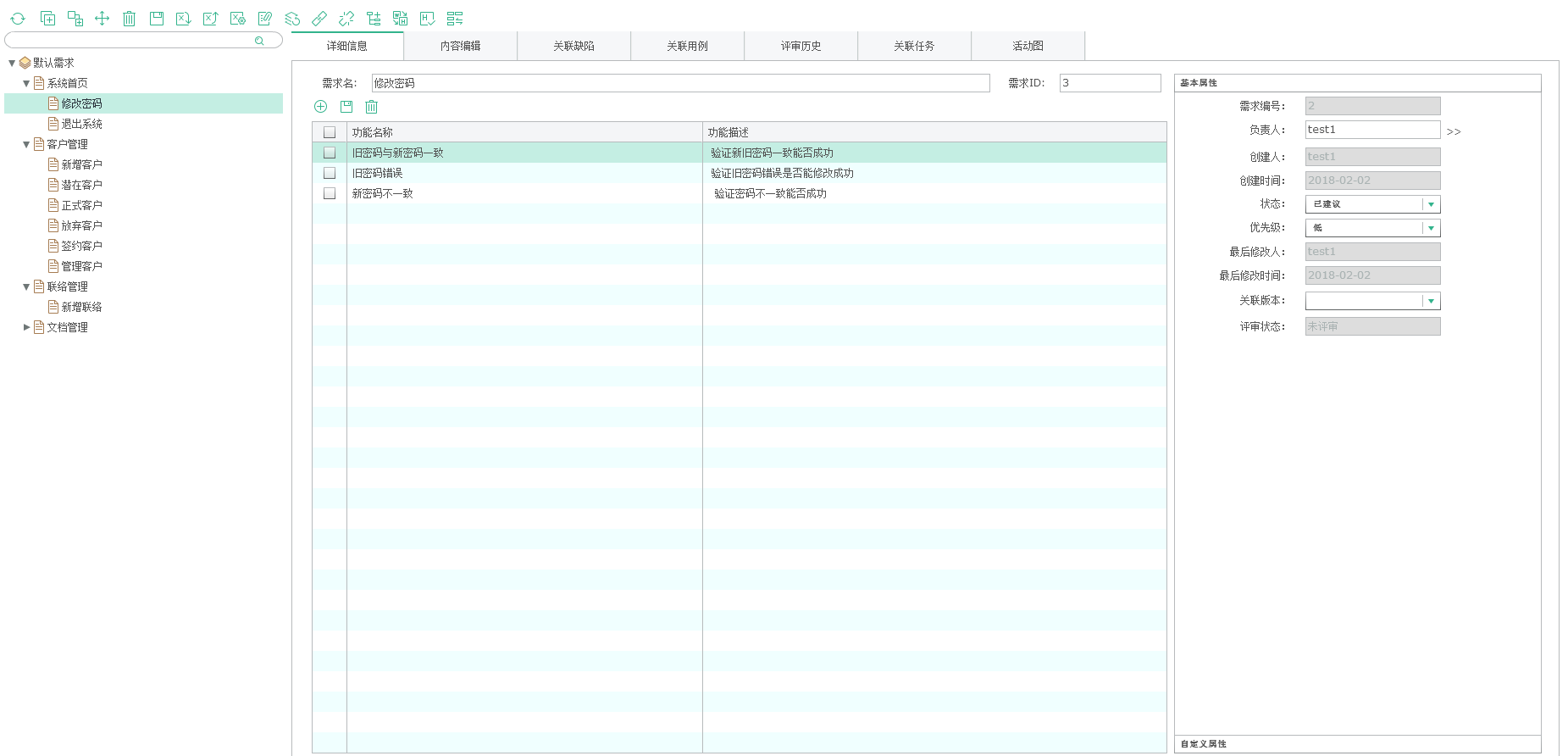Click the trash icon above the function table
The image size is (1568, 756).
click(x=372, y=107)
